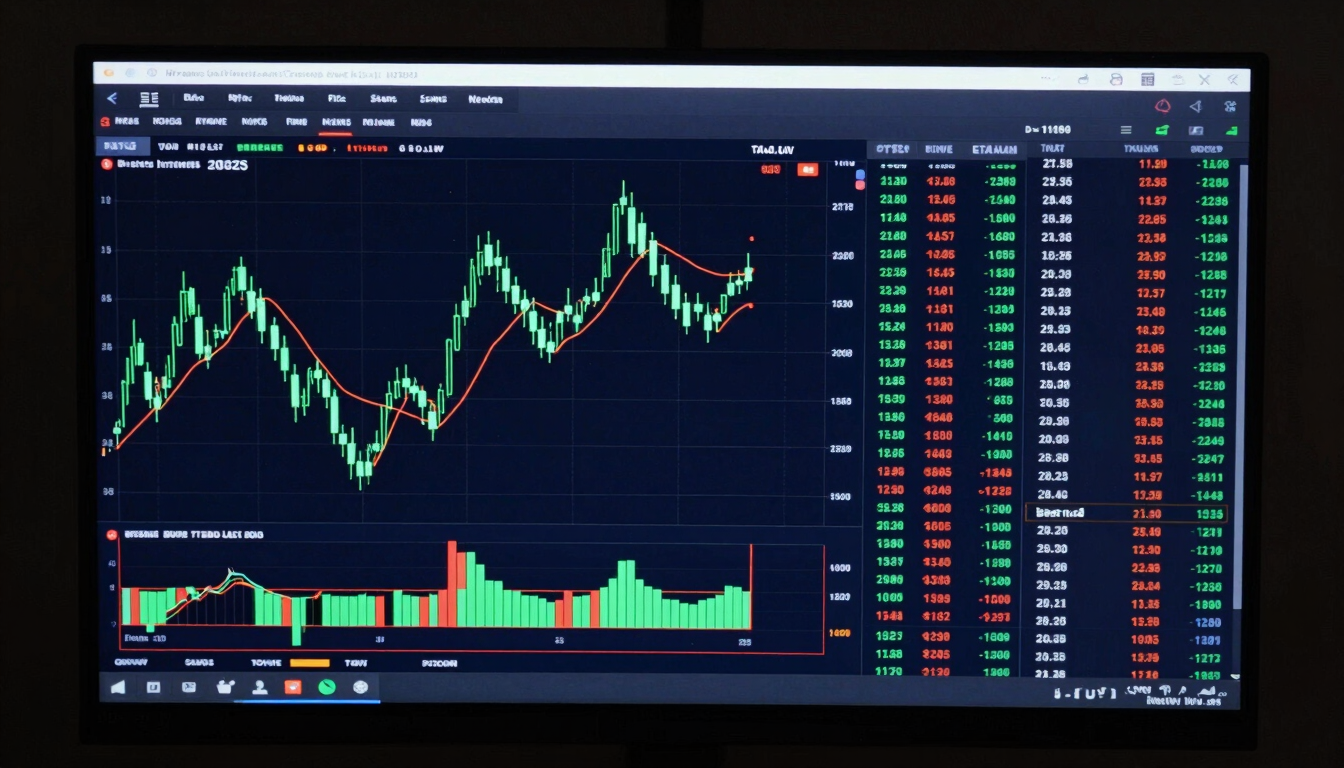Click the 2082S chart title value
Image resolution: width=1344 pixels, height=768 pixels.
tap(228, 165)
